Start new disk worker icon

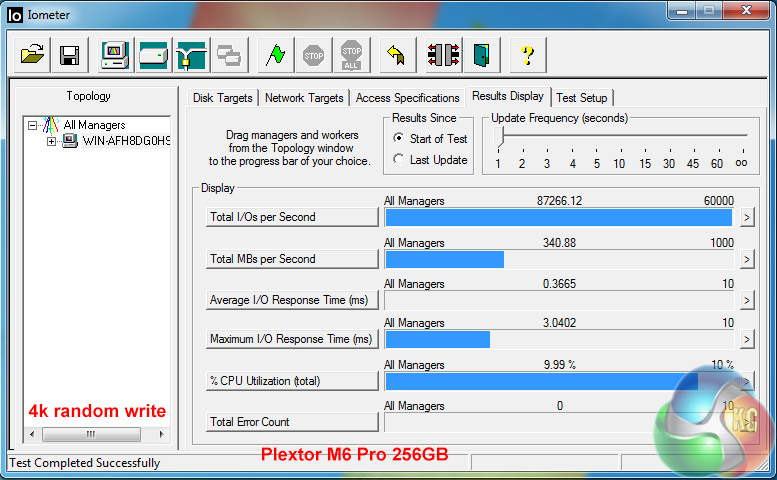[x=154, y=55]
